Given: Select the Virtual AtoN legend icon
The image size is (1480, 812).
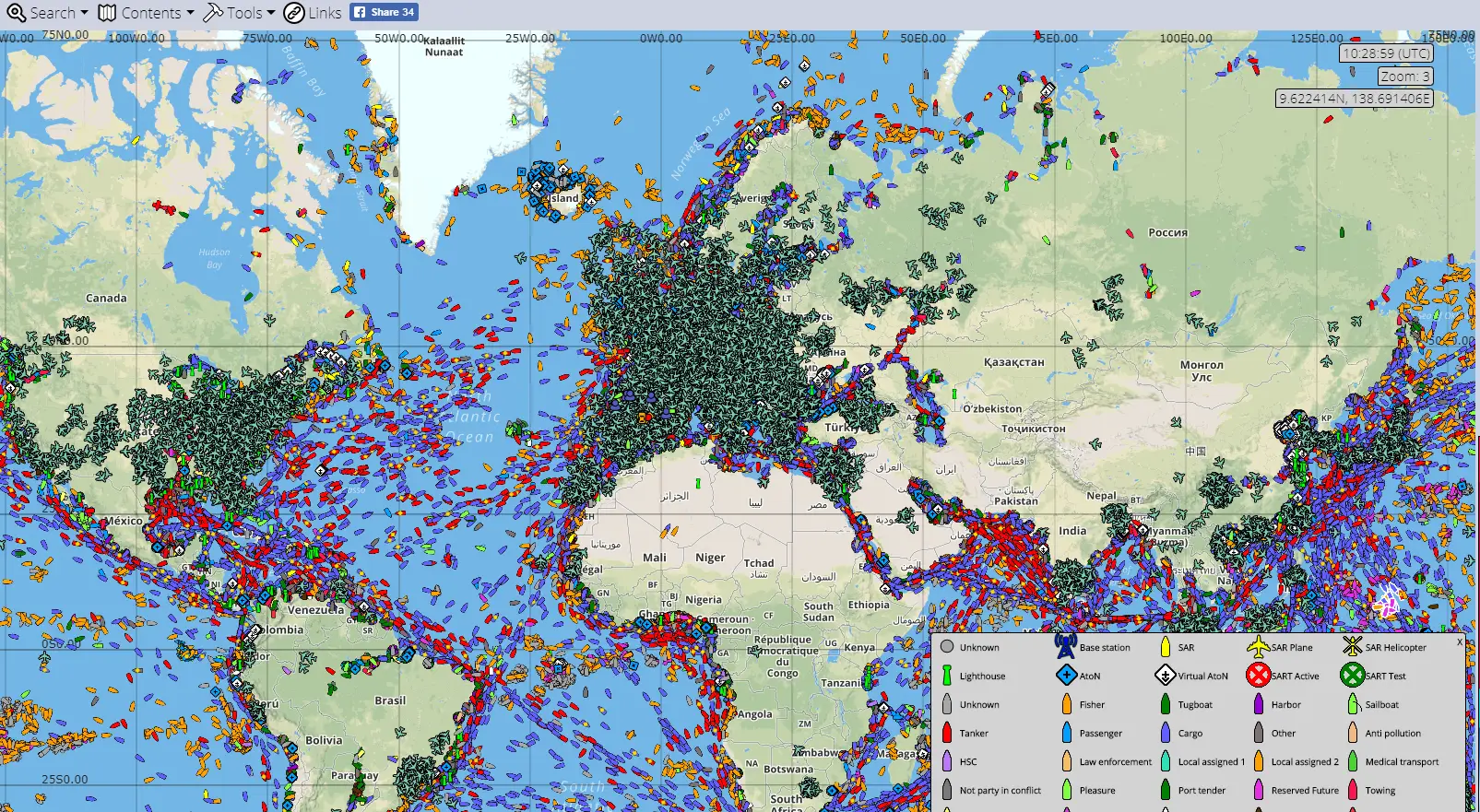Looking at the screenshot, I should click(x=1165, y=676).
